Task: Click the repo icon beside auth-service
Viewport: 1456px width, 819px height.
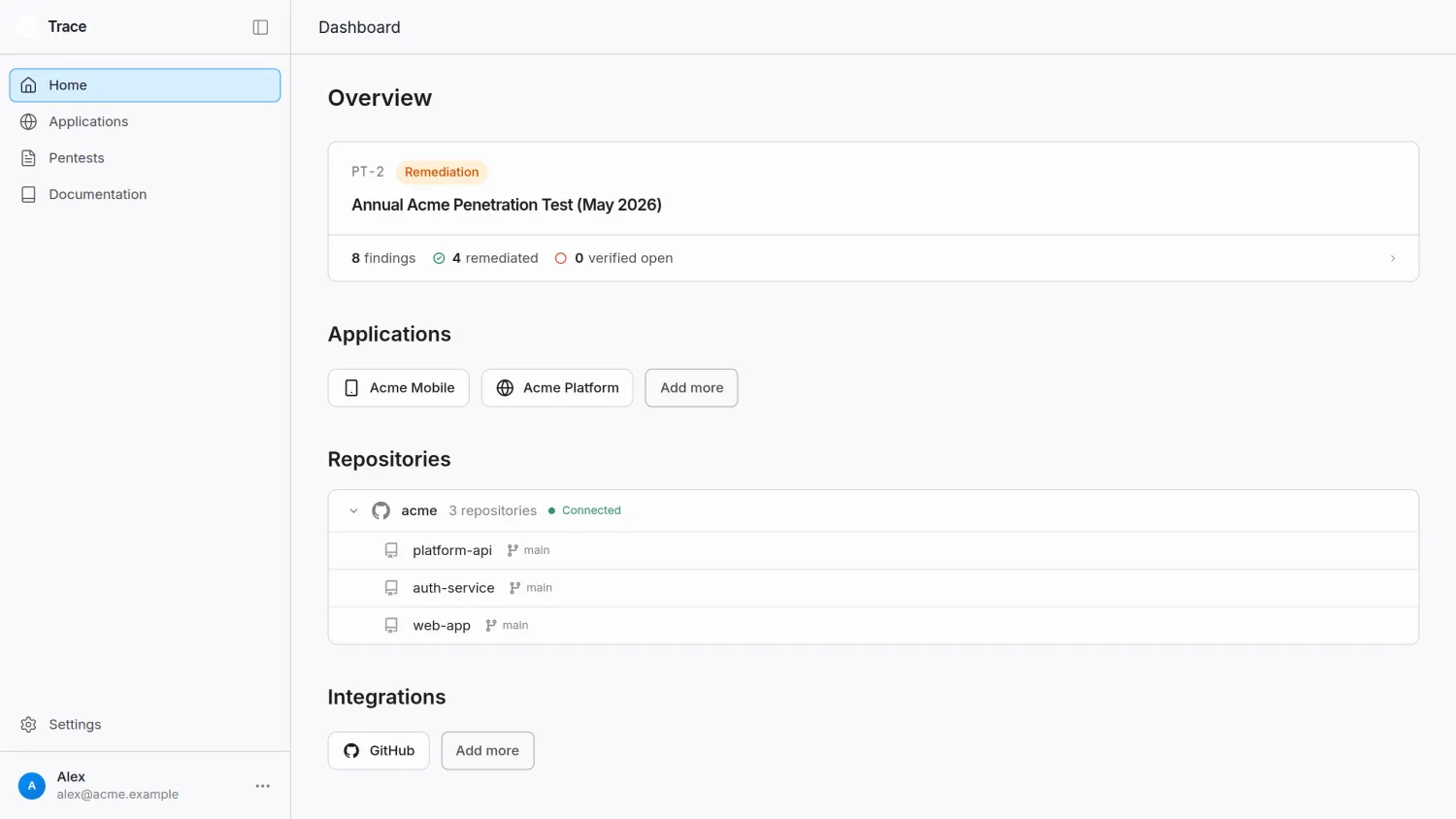Action: 391,588
